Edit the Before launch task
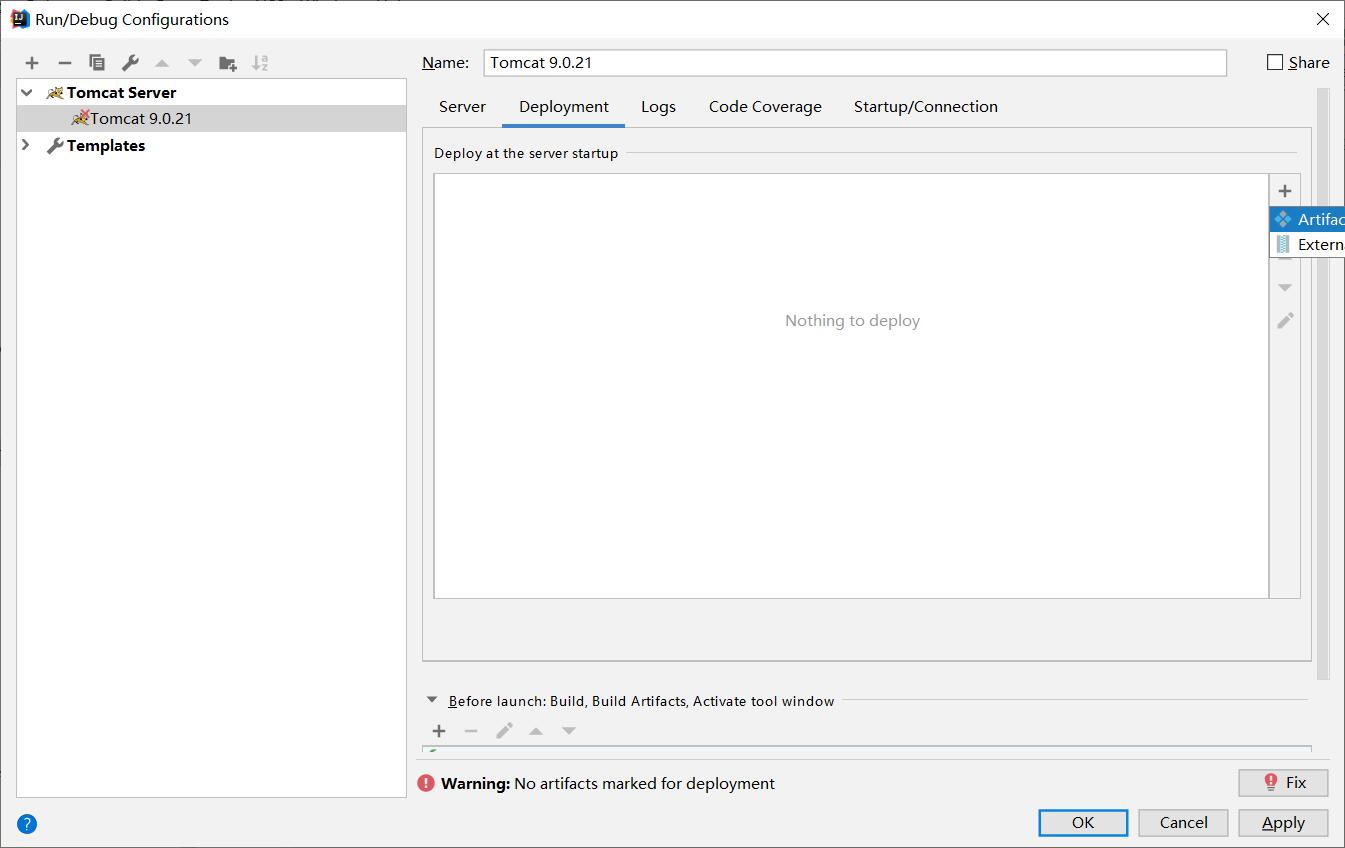 [504, 731]
